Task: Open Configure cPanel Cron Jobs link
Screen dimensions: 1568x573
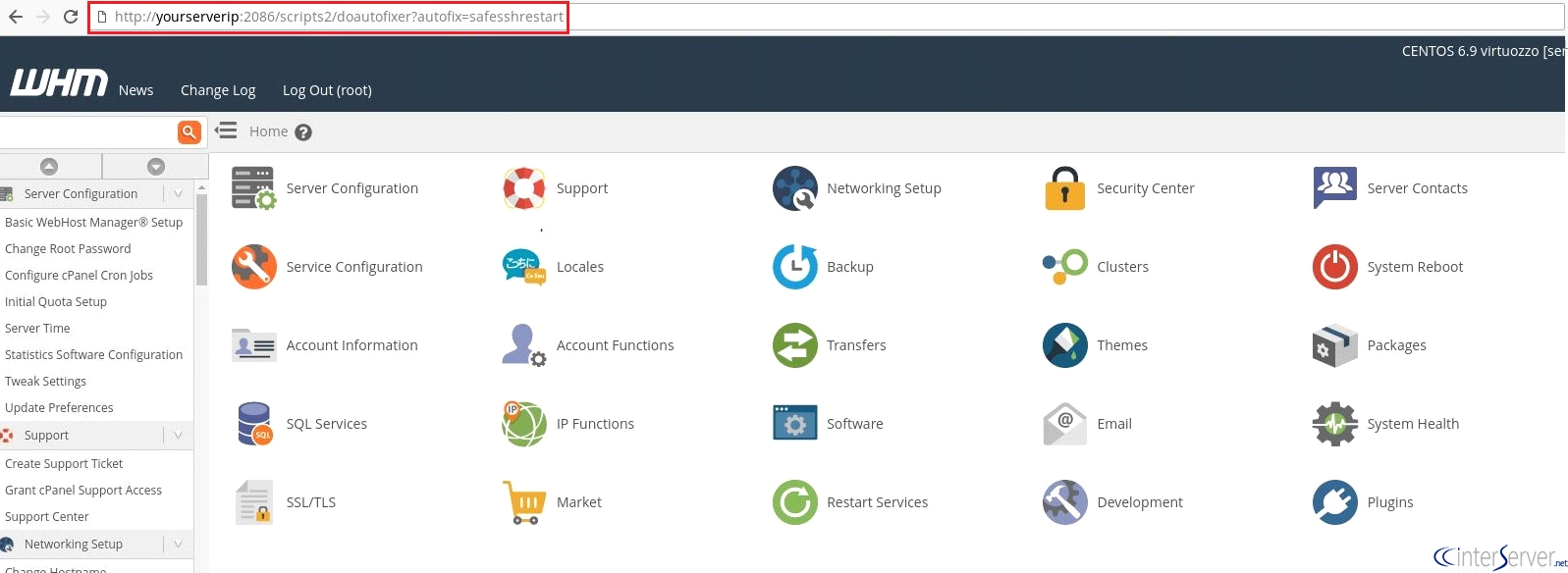Action: click(x=79, y=276)
